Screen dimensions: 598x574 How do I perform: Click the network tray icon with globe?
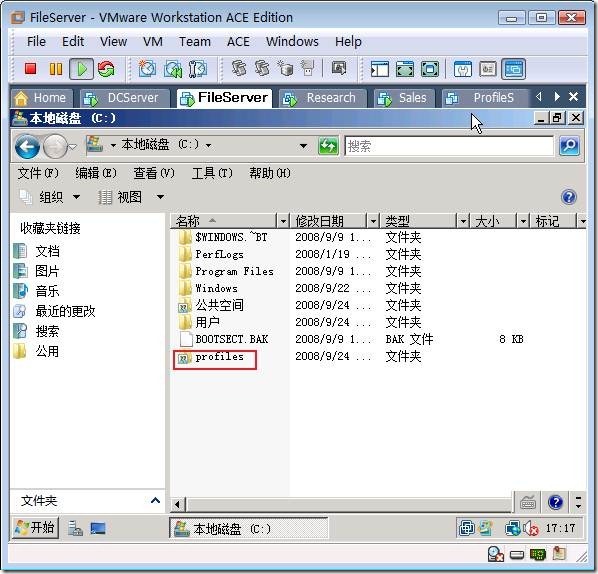coord(513,528)
